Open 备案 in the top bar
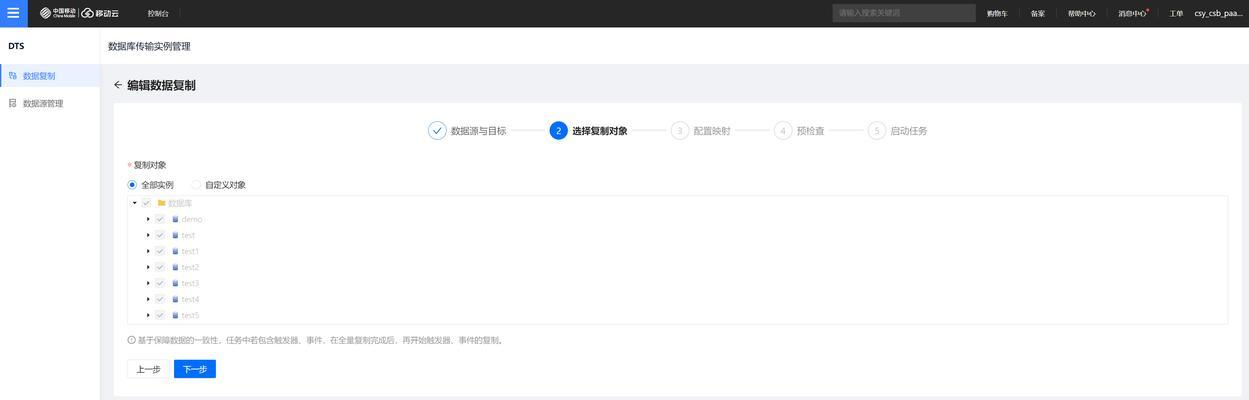 [1038, 14]
